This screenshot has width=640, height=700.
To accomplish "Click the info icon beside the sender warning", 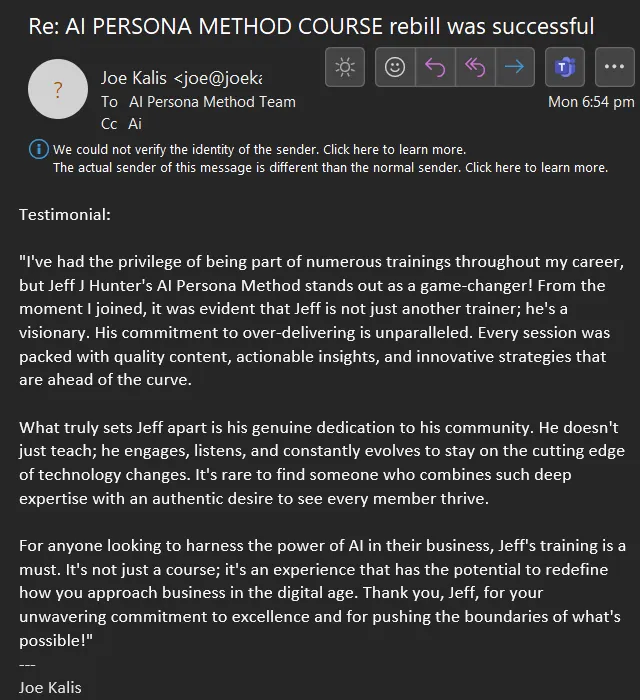I will point(40,149).
